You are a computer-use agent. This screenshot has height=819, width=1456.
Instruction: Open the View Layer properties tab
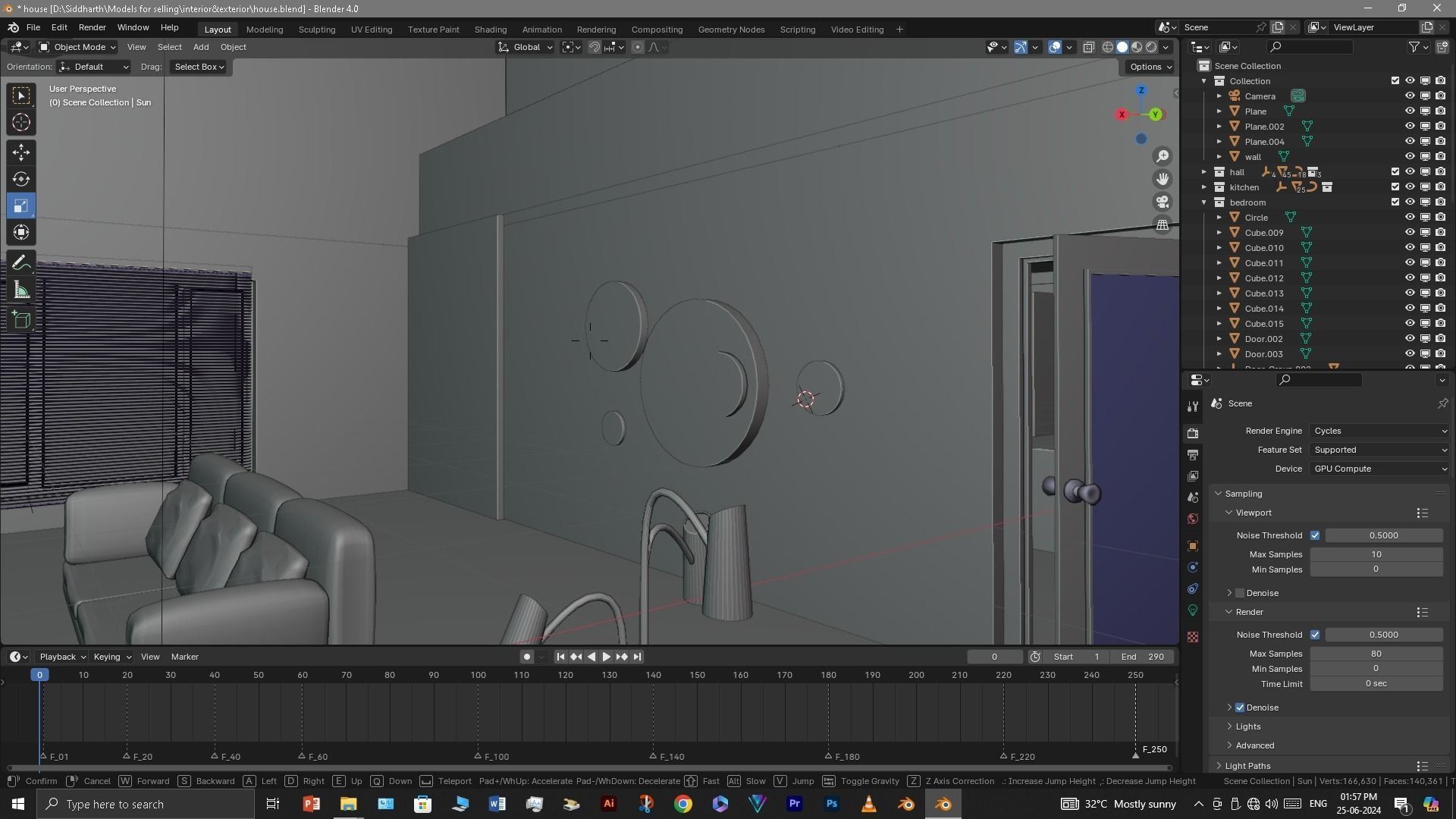click(1193, 475)
